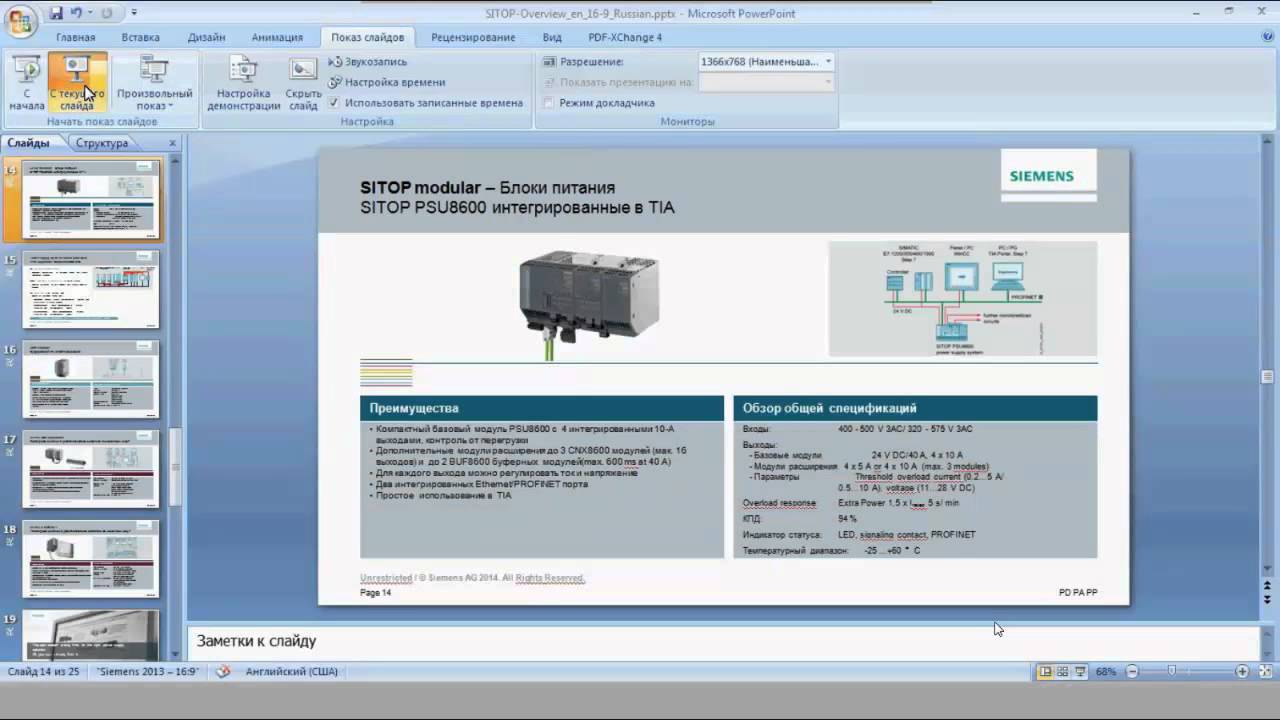Click in the Заметки к слайду notes field
1280x720 pixels.
(722, 641)
